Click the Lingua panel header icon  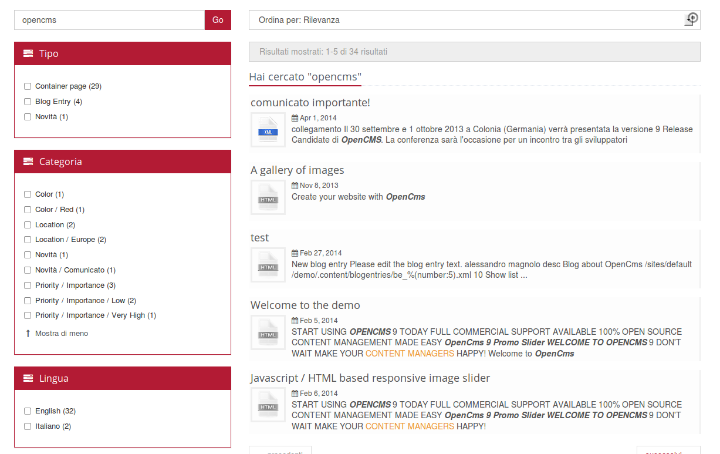(28, 378)
